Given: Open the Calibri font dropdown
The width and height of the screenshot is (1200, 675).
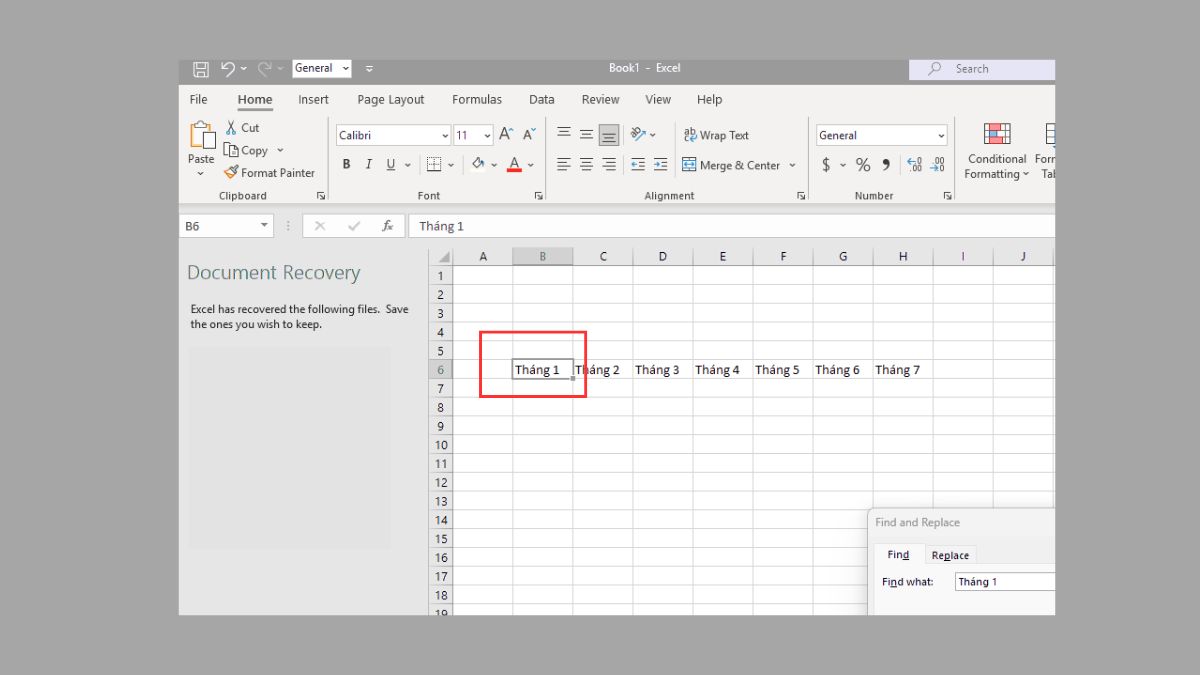Looking at the screenshot, I should pyautogui.click(x=392, y=134).
